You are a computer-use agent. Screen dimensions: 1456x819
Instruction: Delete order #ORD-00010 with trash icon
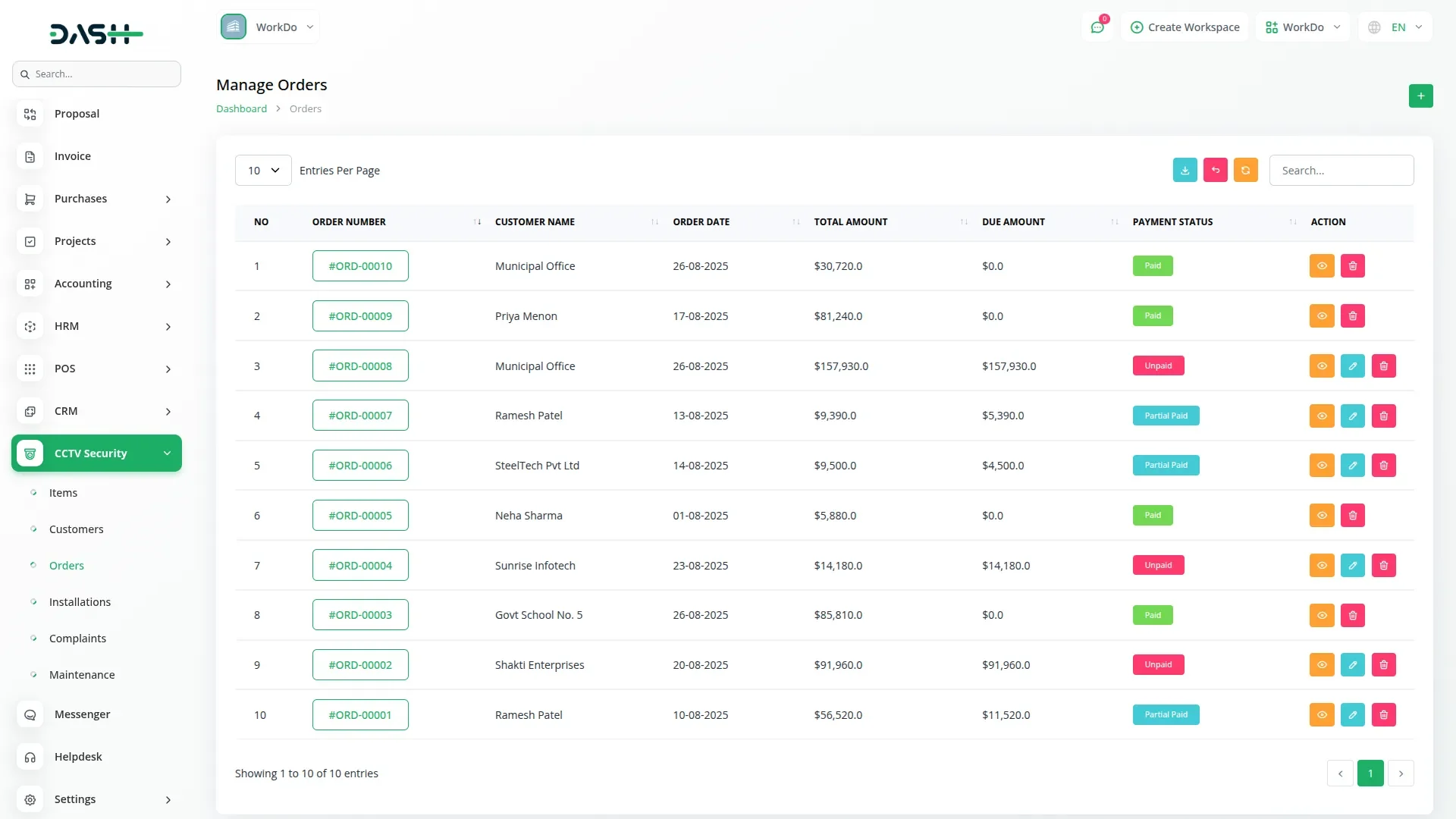tap(1352, 266)
